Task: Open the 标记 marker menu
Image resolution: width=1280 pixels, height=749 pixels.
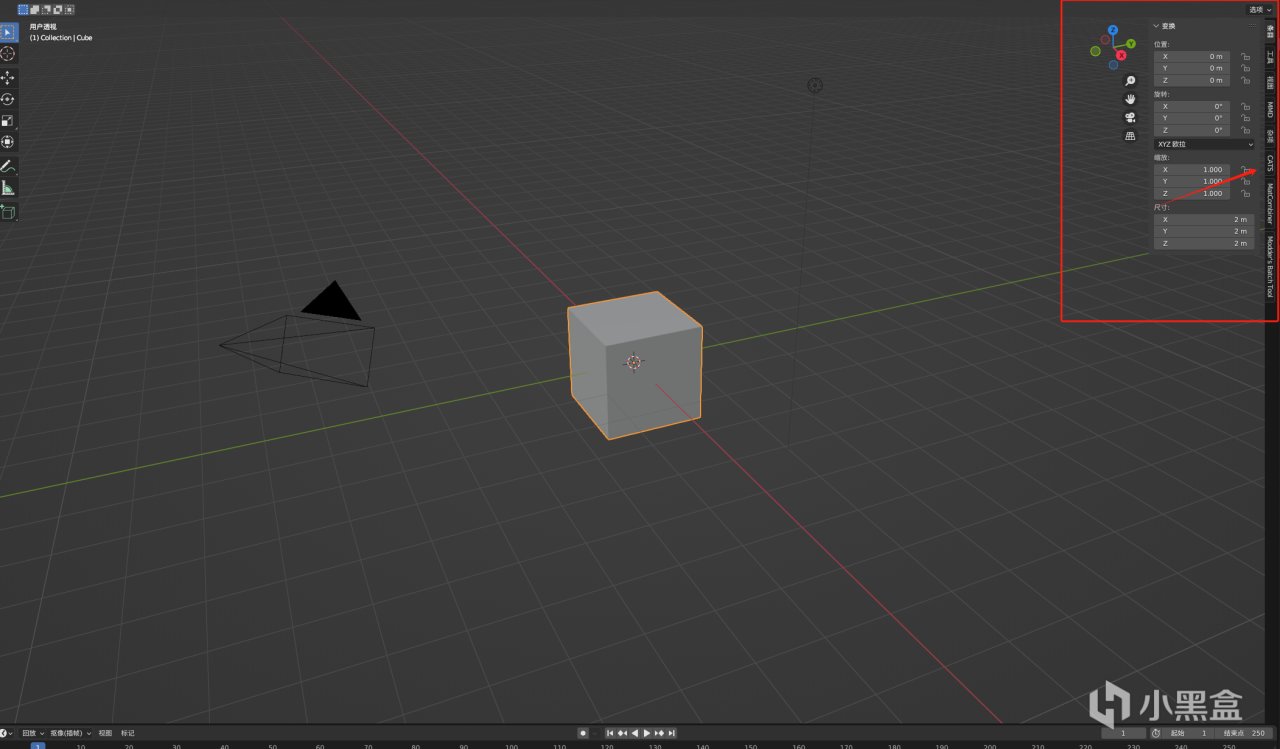Action: pyautogui.click(x=128, y=733)
